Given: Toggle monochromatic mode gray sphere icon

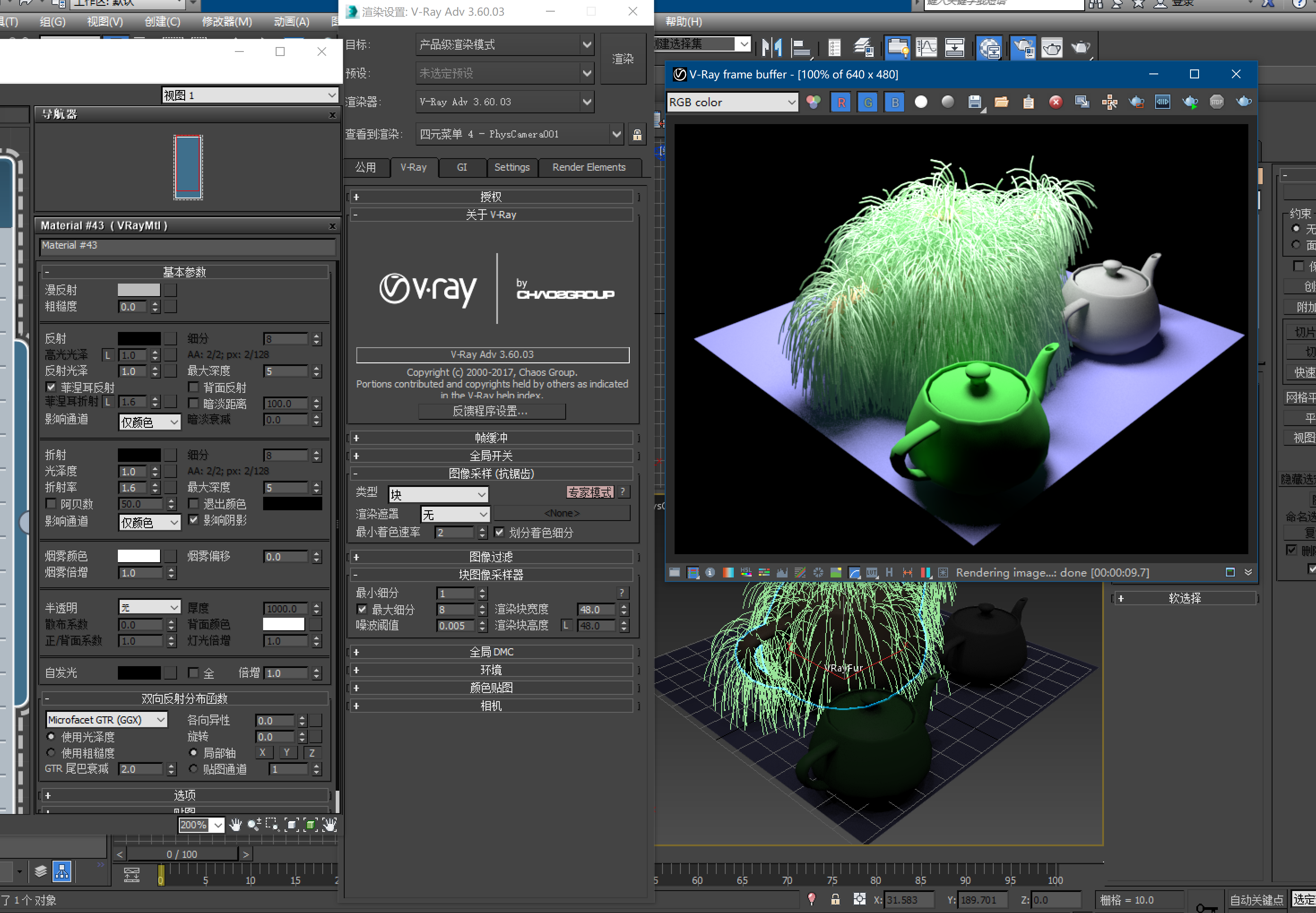Looking at the screenshot, I should tap(948, 103).
